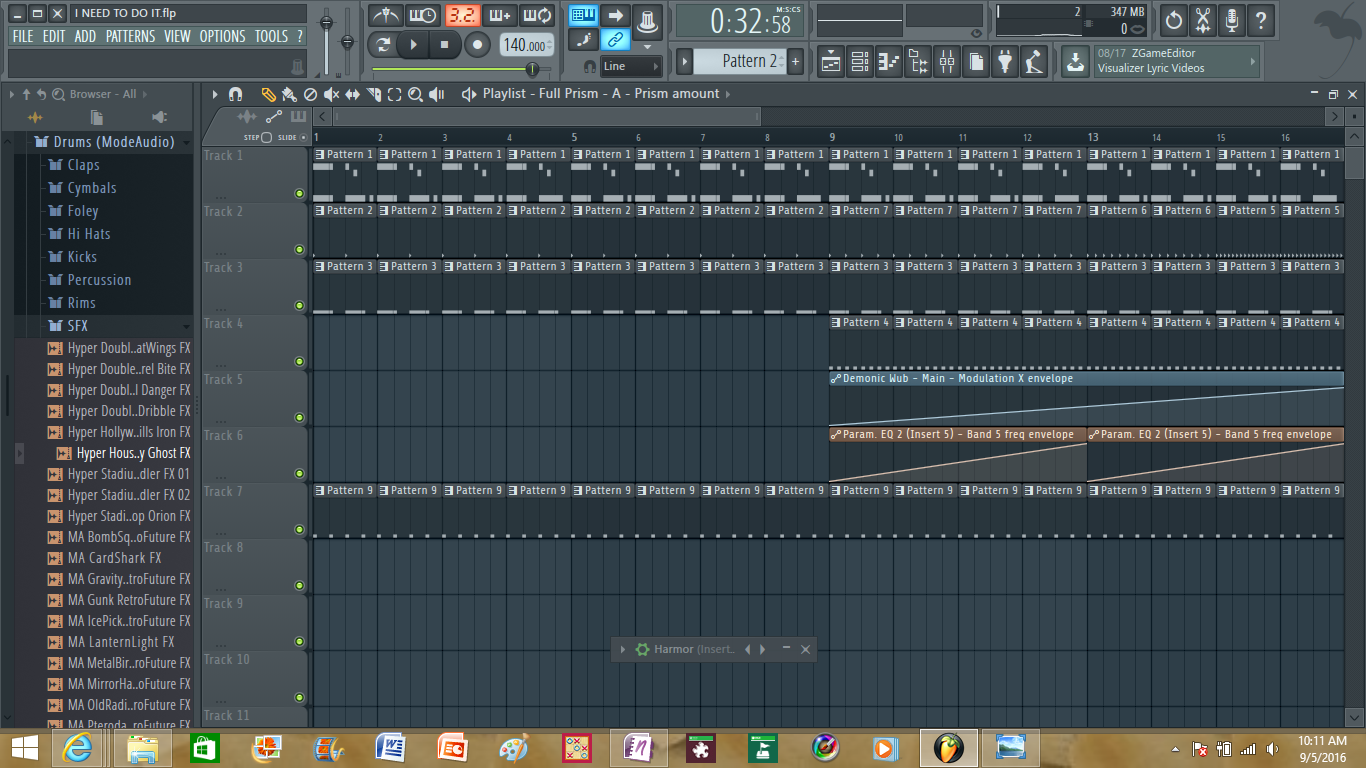1366x768 pixels.
Task: Toggle Link to controller button
Action: 616,40
